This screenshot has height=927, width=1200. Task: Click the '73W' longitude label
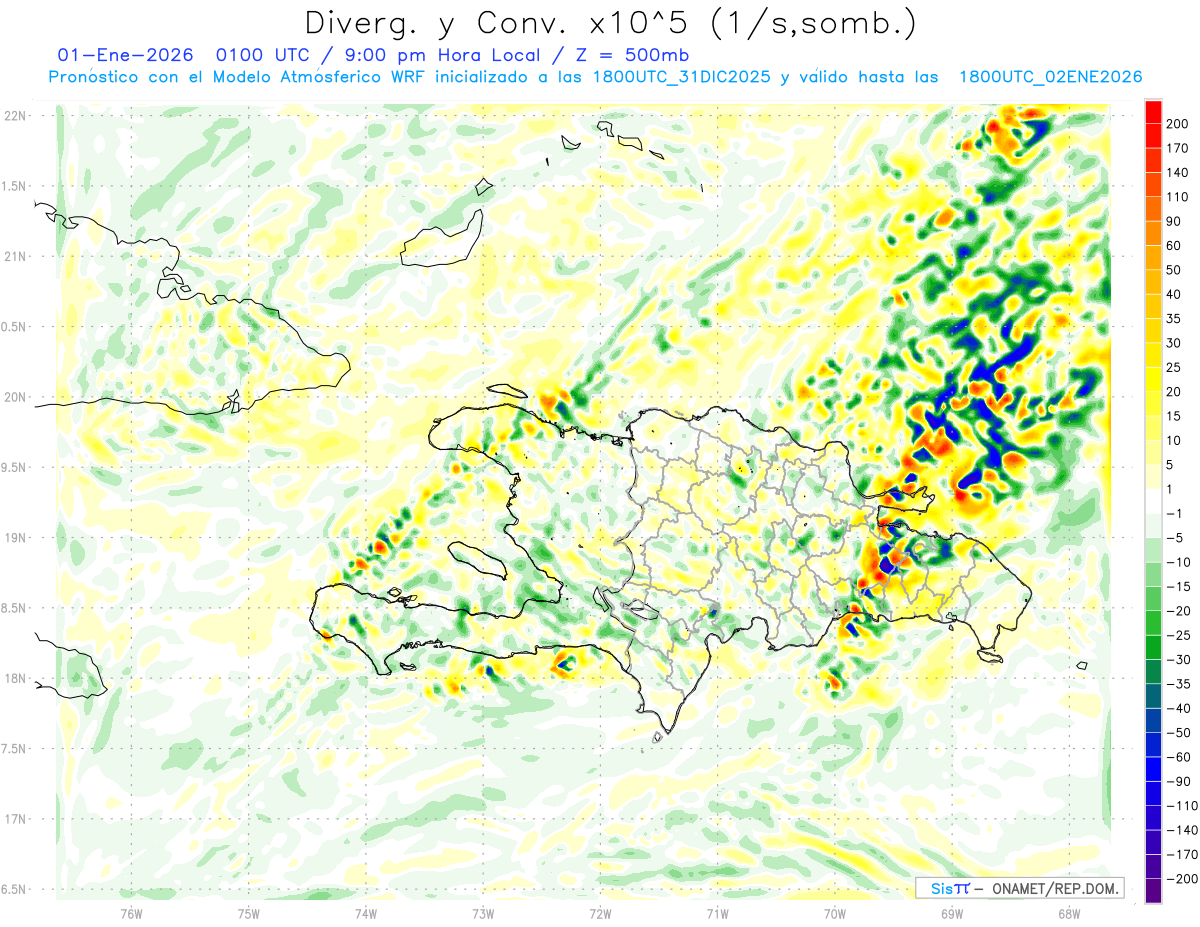click(483, 913)
